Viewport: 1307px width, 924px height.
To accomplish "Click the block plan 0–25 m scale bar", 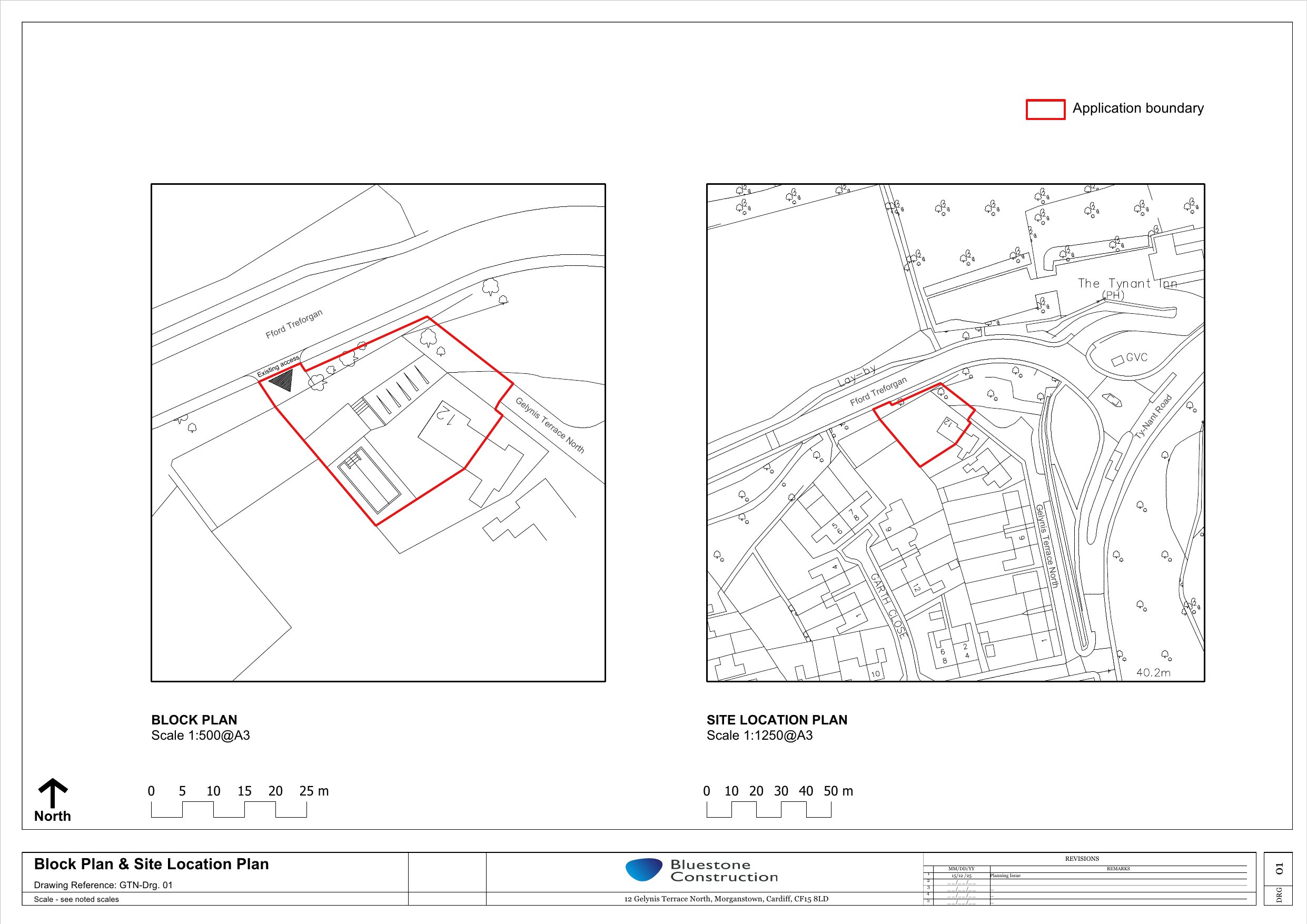I will (229, 809).
